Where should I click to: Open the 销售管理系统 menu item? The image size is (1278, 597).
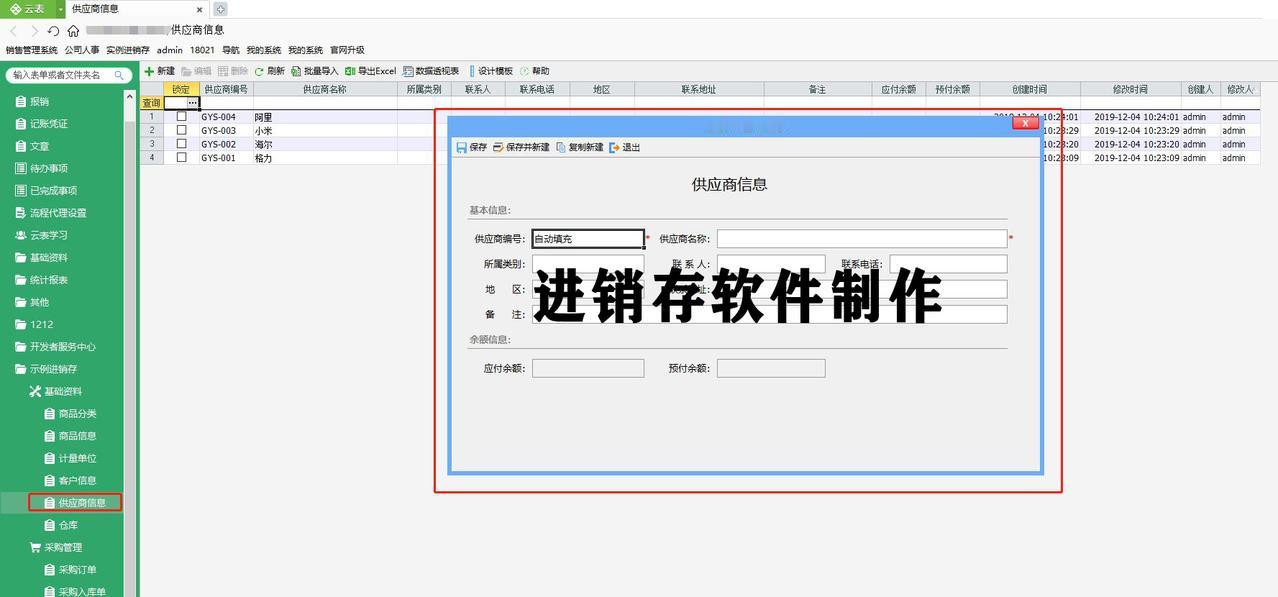(31, 50)
